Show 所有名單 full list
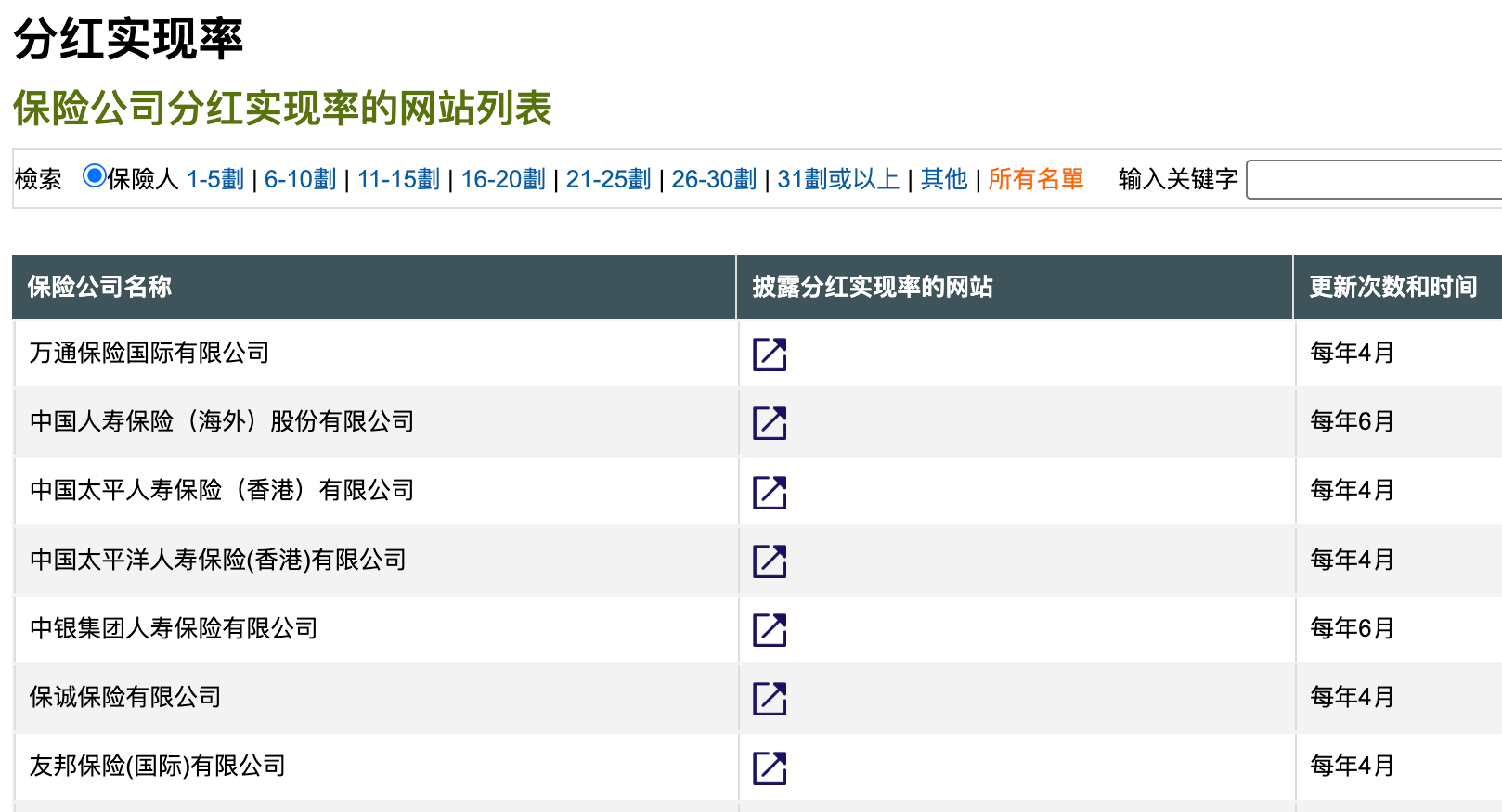The image size is (1502, 812). click(x=1035, y=179)
